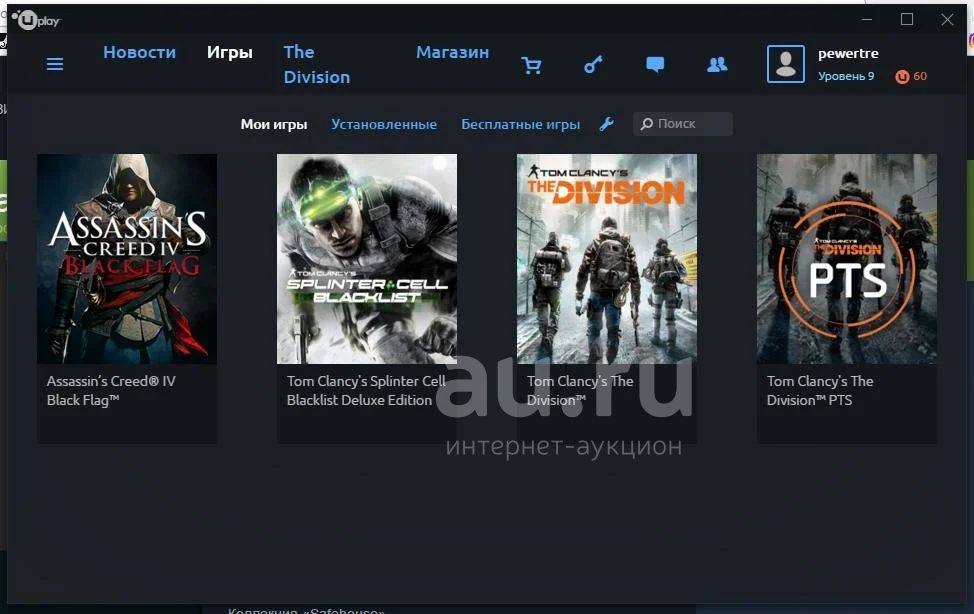This screenshot has height=614, width=974.
Task: Click the key activation icon
Action: (x=593, y=64)
